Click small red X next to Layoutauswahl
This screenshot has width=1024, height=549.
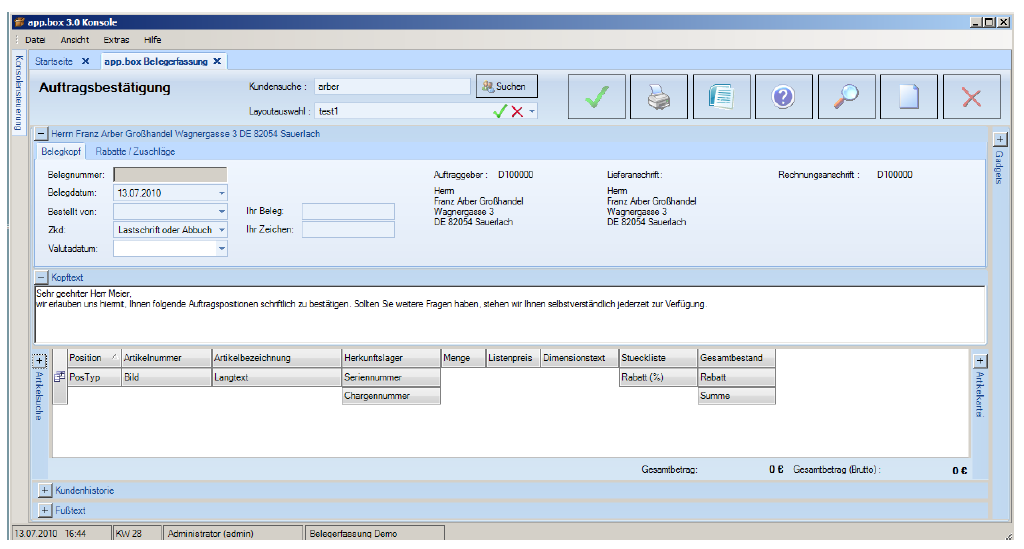[x=517, y=111]
